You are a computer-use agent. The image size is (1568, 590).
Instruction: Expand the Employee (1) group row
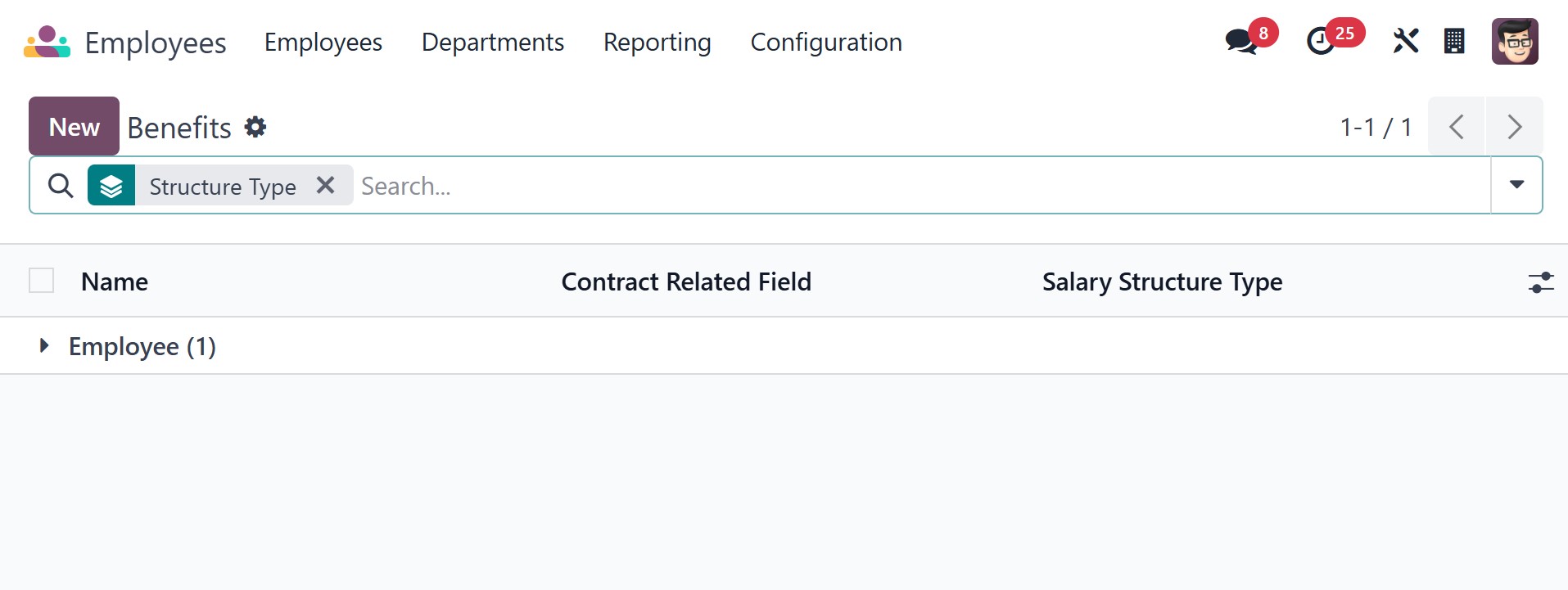click(45, 346)
